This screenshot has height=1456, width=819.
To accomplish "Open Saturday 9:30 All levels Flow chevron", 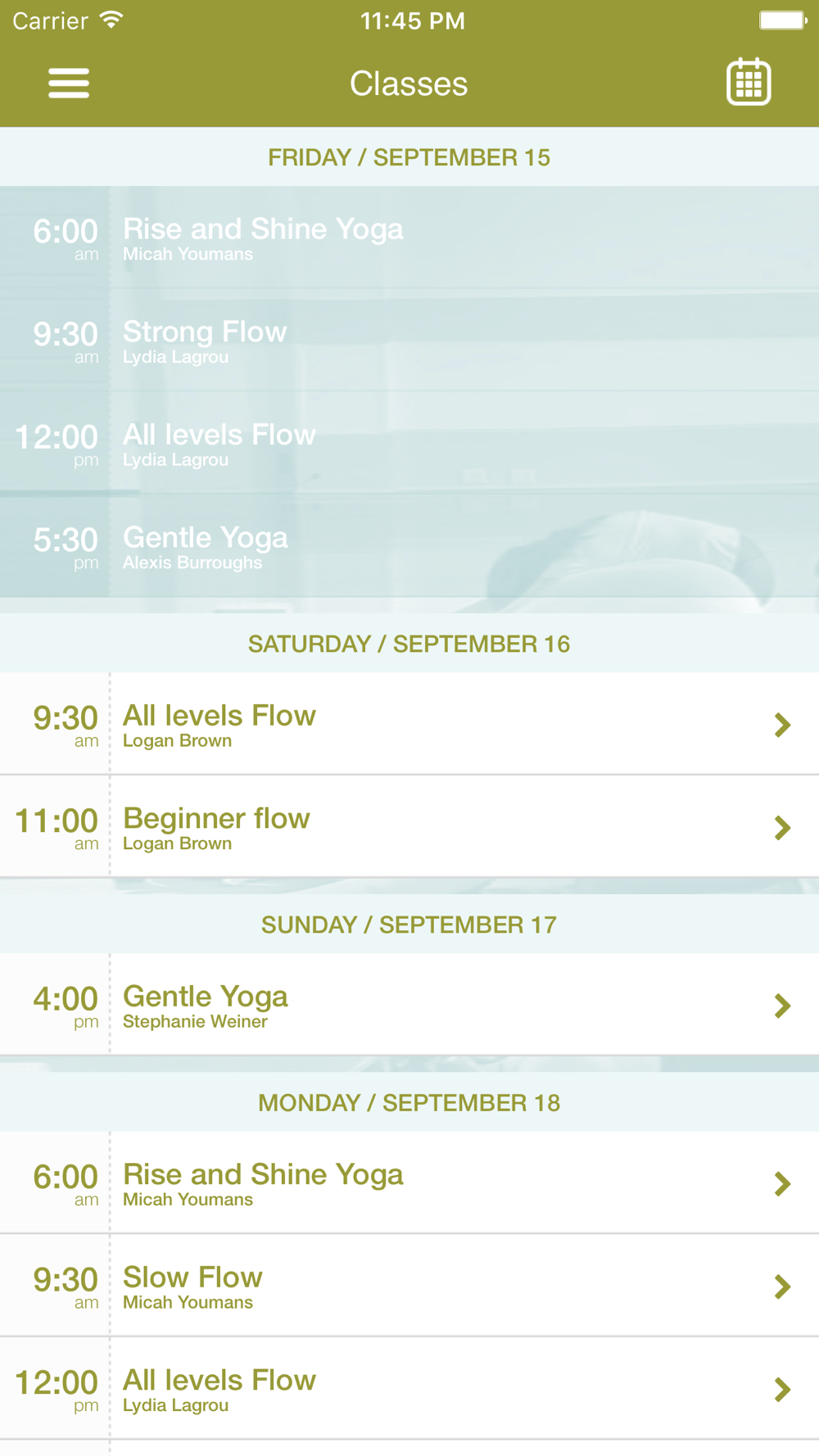I will [x=783, y=725].
